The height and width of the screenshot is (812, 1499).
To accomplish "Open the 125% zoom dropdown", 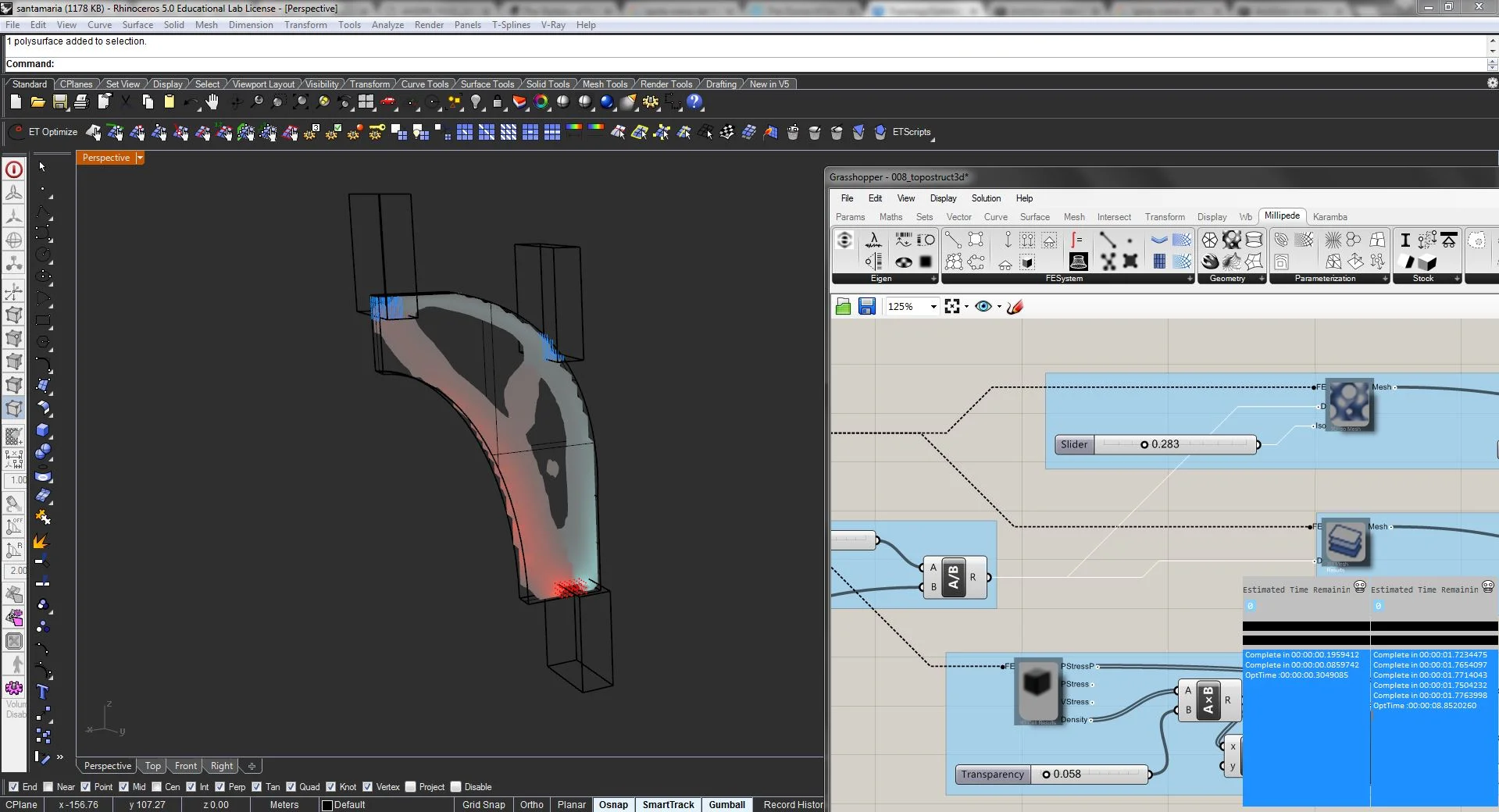I will (933, 307).
